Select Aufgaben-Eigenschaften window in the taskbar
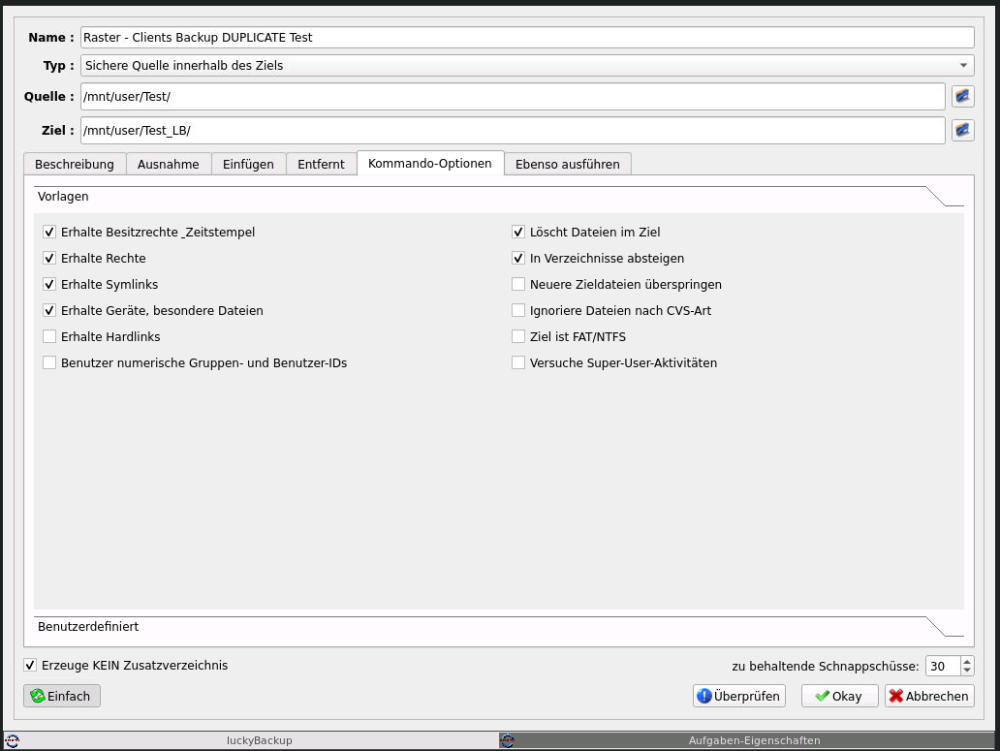Viewport: 1000px width, 751px height. [x=747, y=741]
